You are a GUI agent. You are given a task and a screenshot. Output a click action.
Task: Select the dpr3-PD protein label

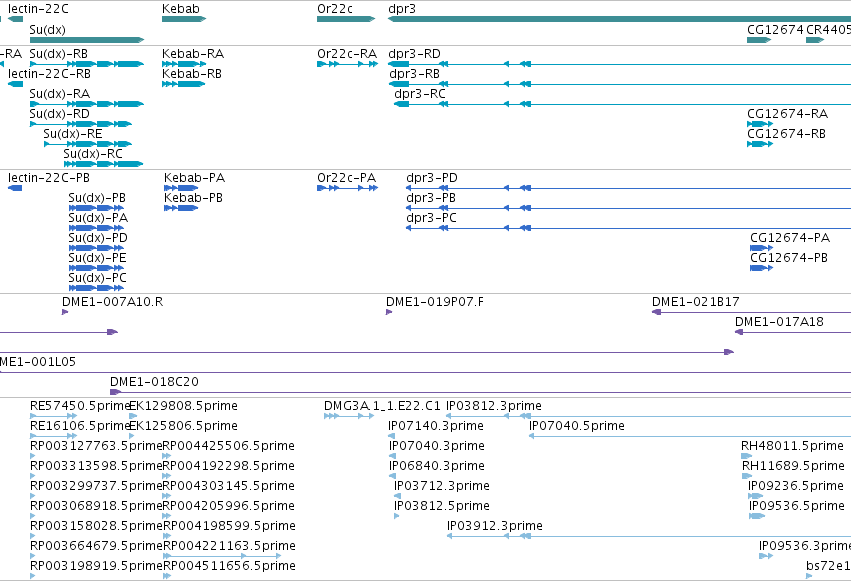click(x=432, y=178)
